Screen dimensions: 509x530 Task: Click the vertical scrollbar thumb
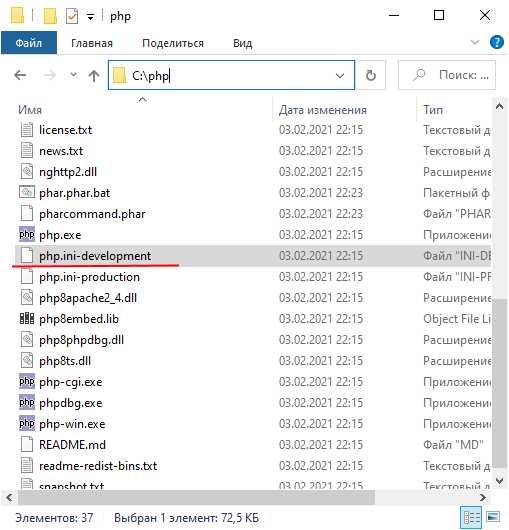pos(499,383)
